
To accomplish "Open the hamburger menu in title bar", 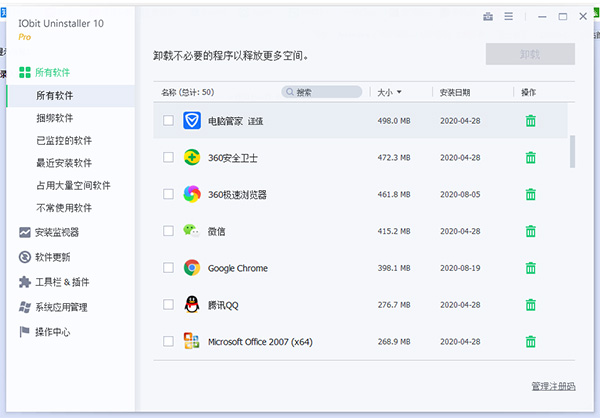I will click(x=508, y=16).
